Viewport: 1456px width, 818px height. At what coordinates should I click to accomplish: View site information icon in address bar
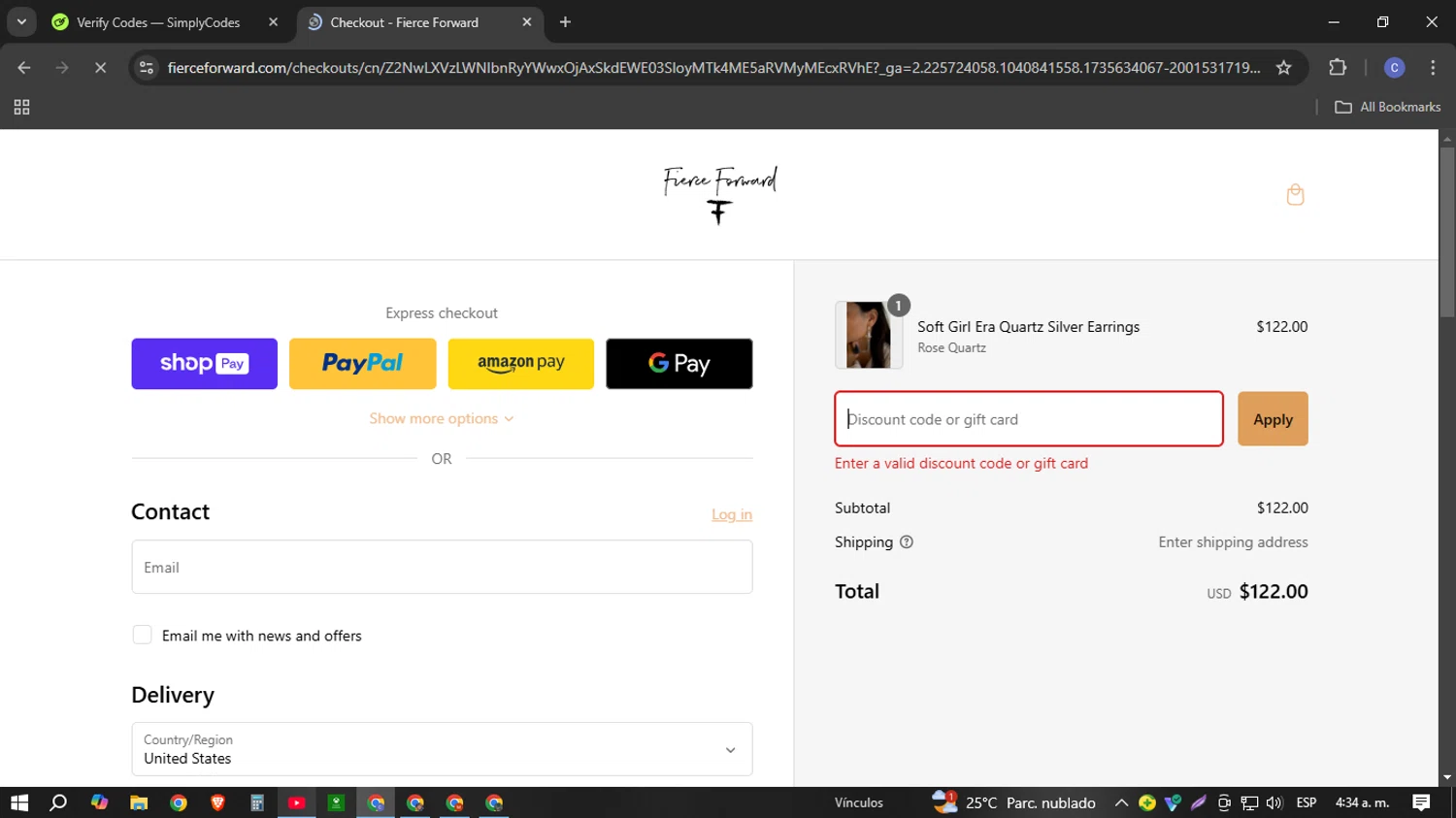pyautogui.click(x=147, y=67)
